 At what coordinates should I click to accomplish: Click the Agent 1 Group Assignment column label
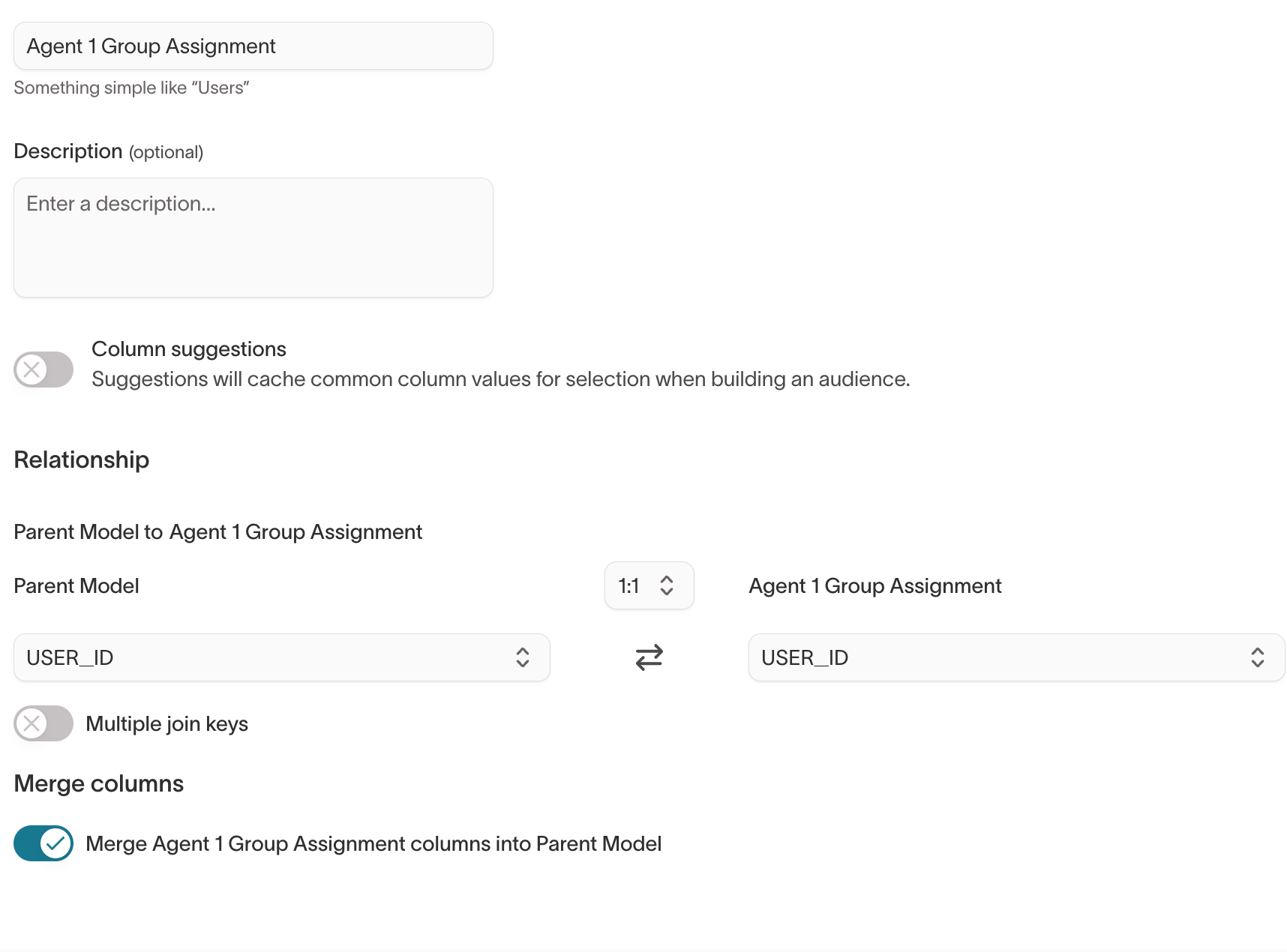(x=874, y=585)
